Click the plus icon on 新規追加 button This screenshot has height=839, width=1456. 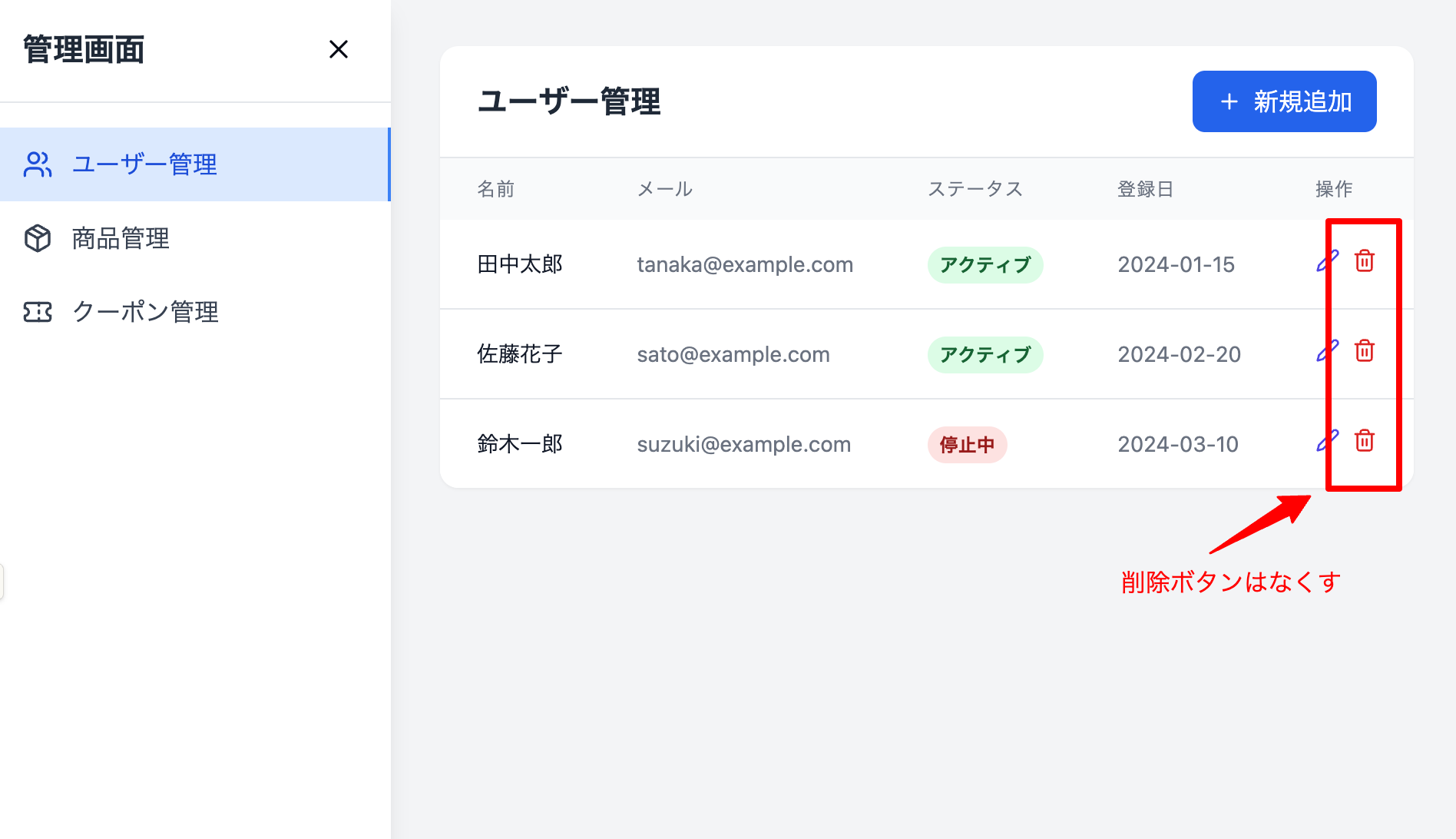(x=1229, y=101)
